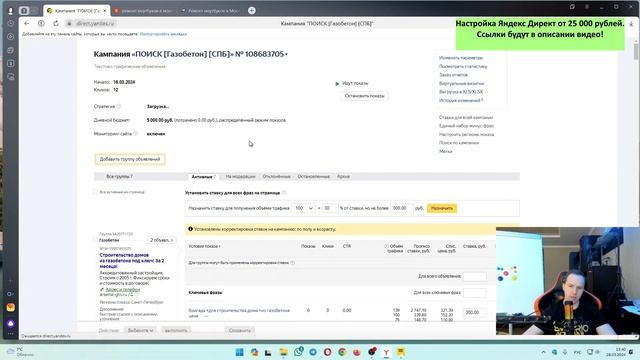Open the Выберите action dropdown
The image size is (640, 360).
[140, 330]
